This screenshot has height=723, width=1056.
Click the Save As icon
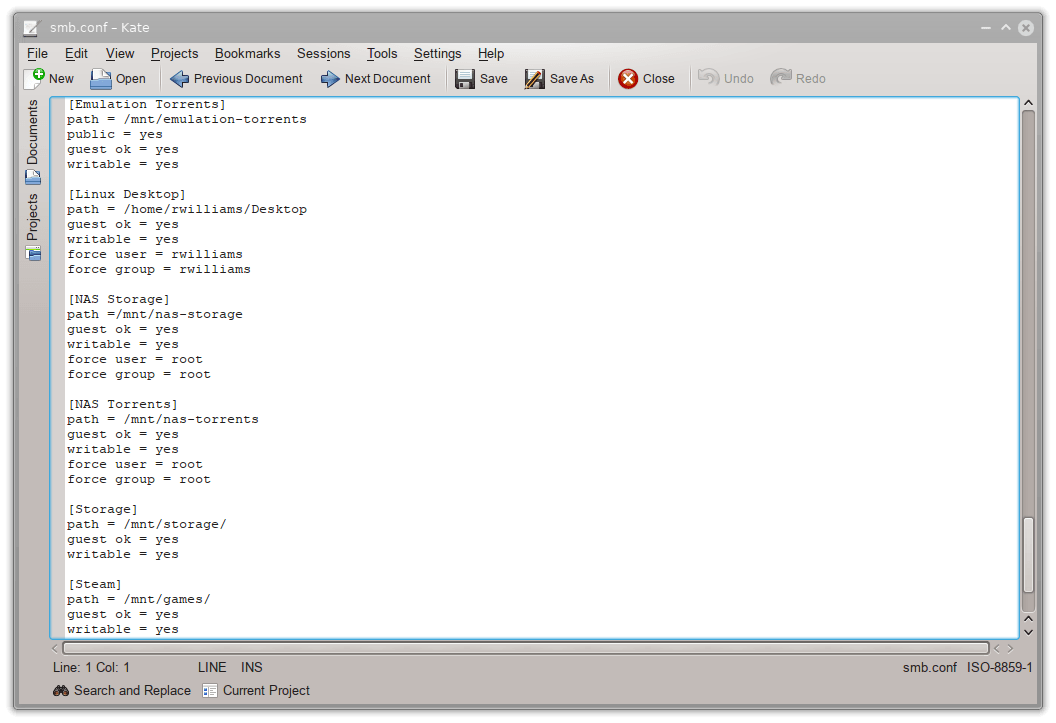535,78
